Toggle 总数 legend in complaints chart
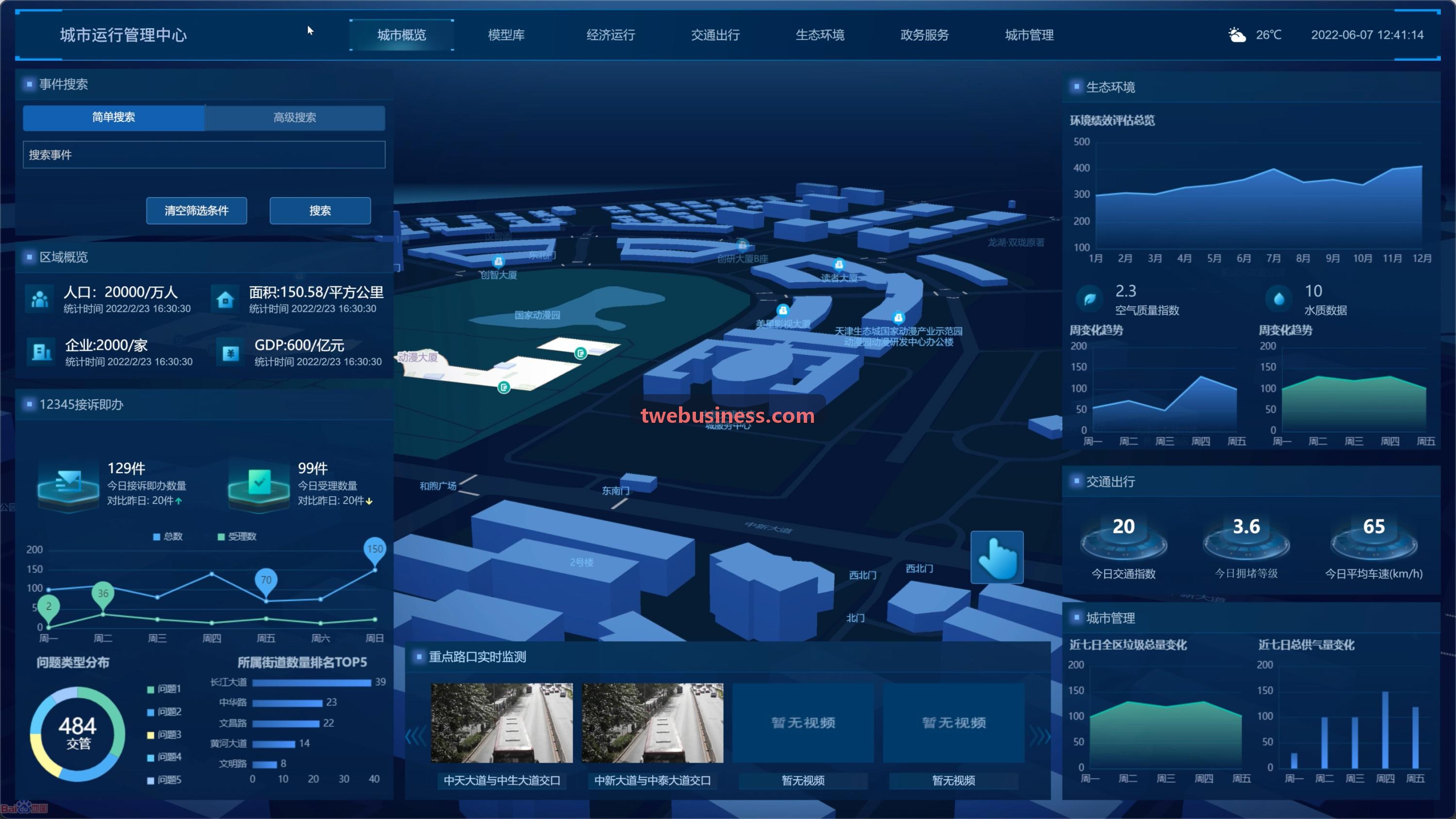Image resolution: width=1456 pixels, height=819 pixels. 168,536
